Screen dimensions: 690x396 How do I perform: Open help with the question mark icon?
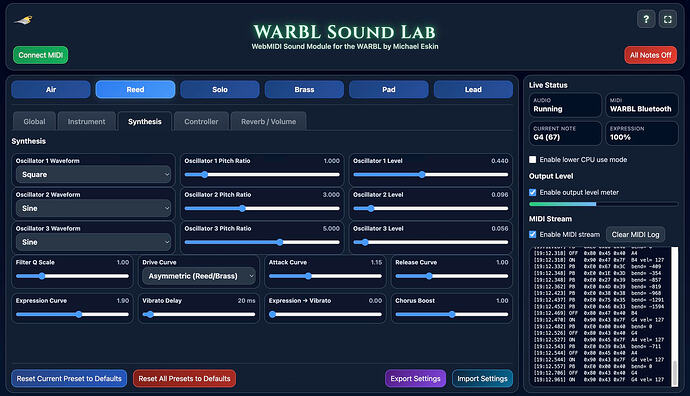point(646,19)
